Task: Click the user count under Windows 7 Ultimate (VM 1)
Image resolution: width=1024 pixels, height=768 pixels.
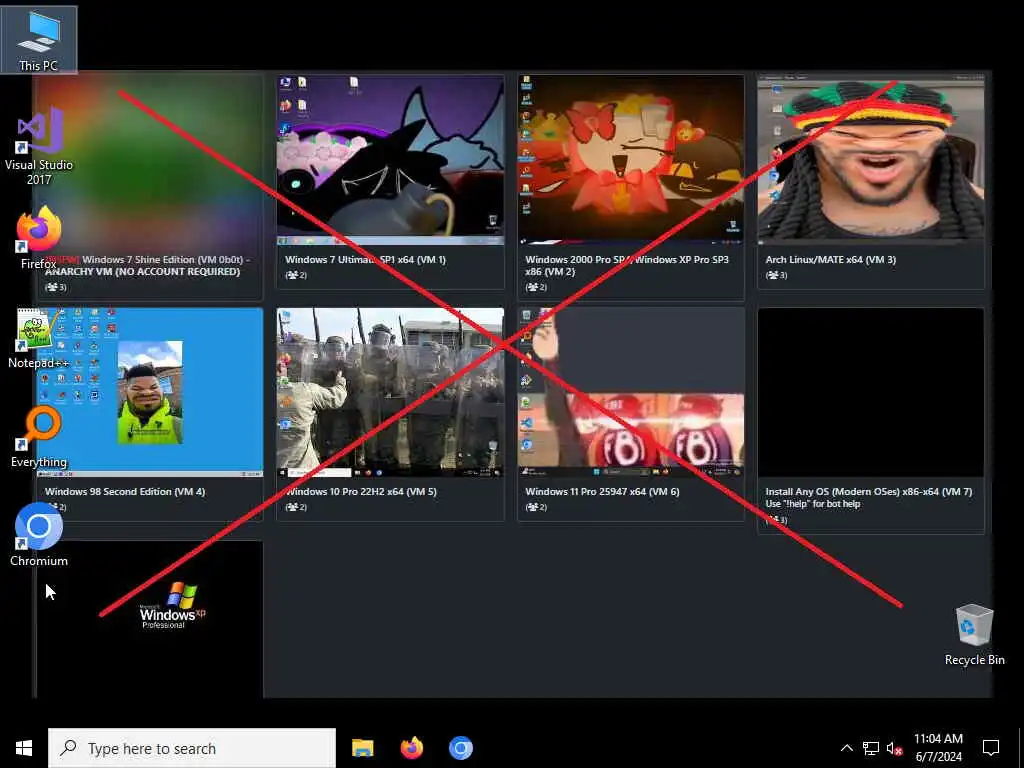Action: pyautogui.click(x=296, y=276)
